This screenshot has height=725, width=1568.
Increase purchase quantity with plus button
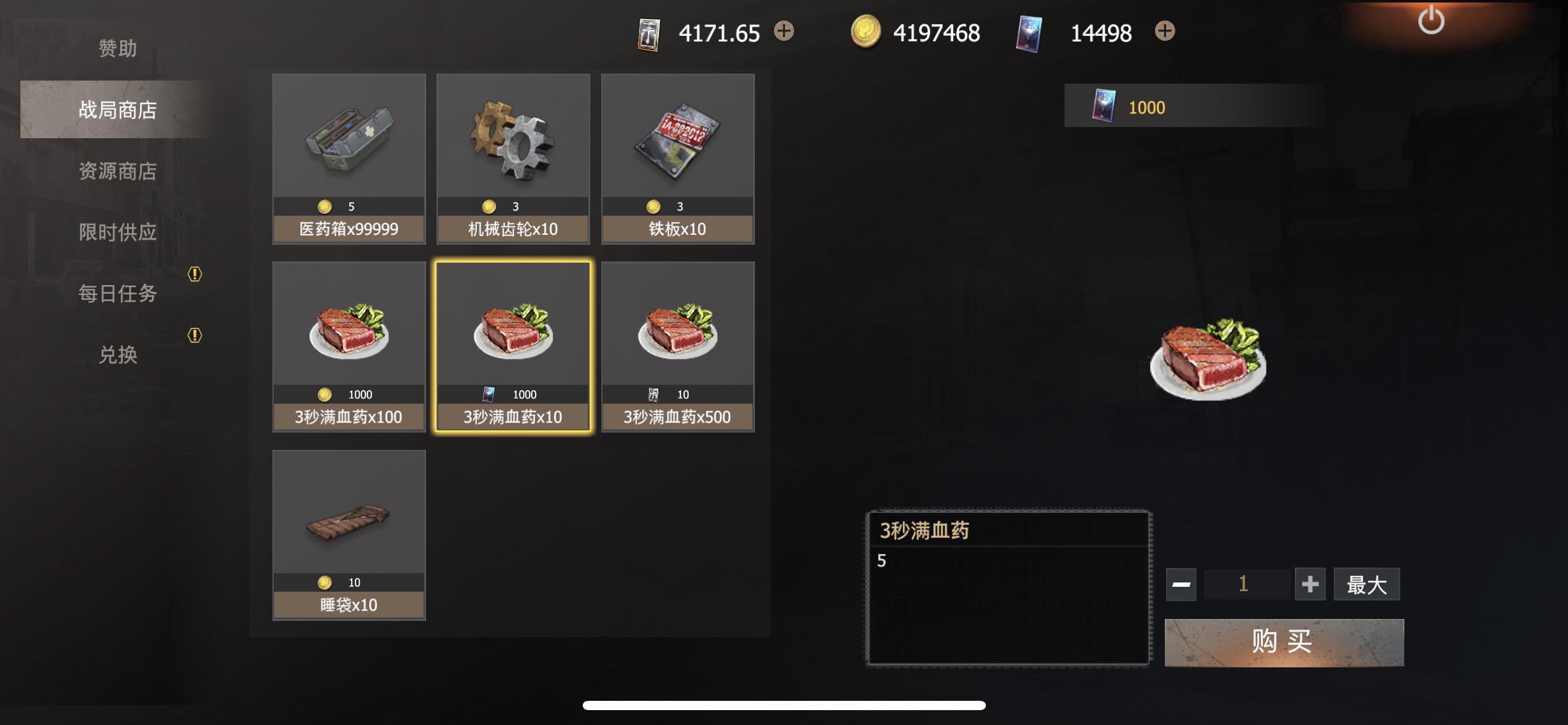pyautogui.click(x=1310, y=584)
